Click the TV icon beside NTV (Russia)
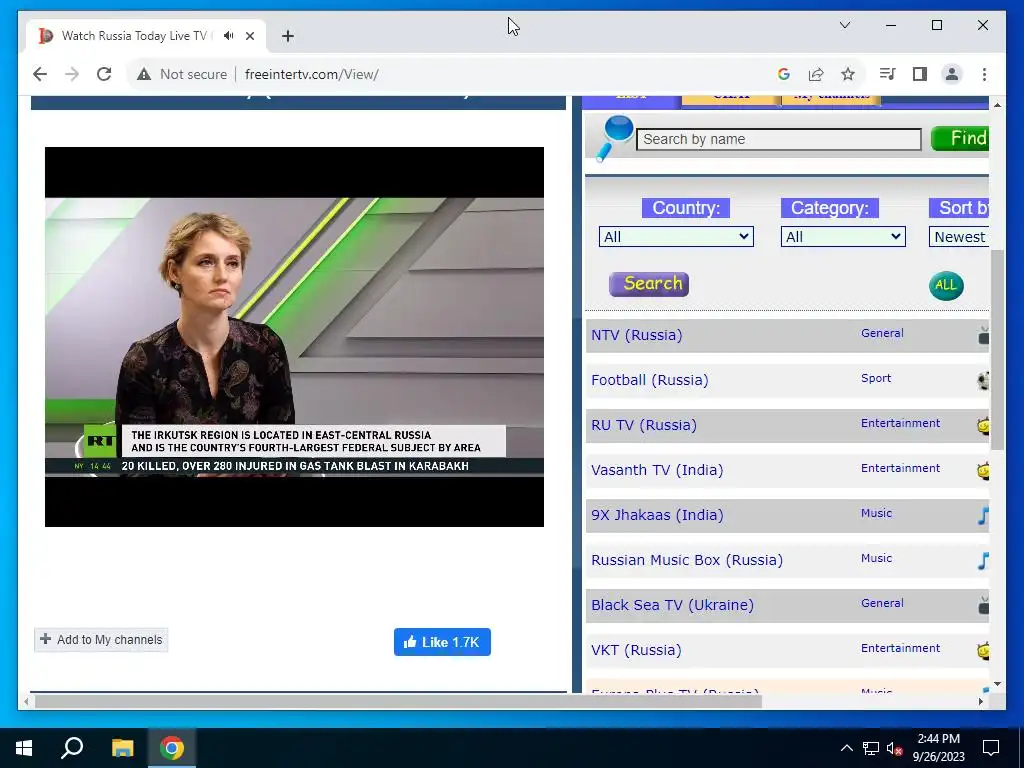The height and width of the screenshot is (768, 1024). (x=984, y=336)
